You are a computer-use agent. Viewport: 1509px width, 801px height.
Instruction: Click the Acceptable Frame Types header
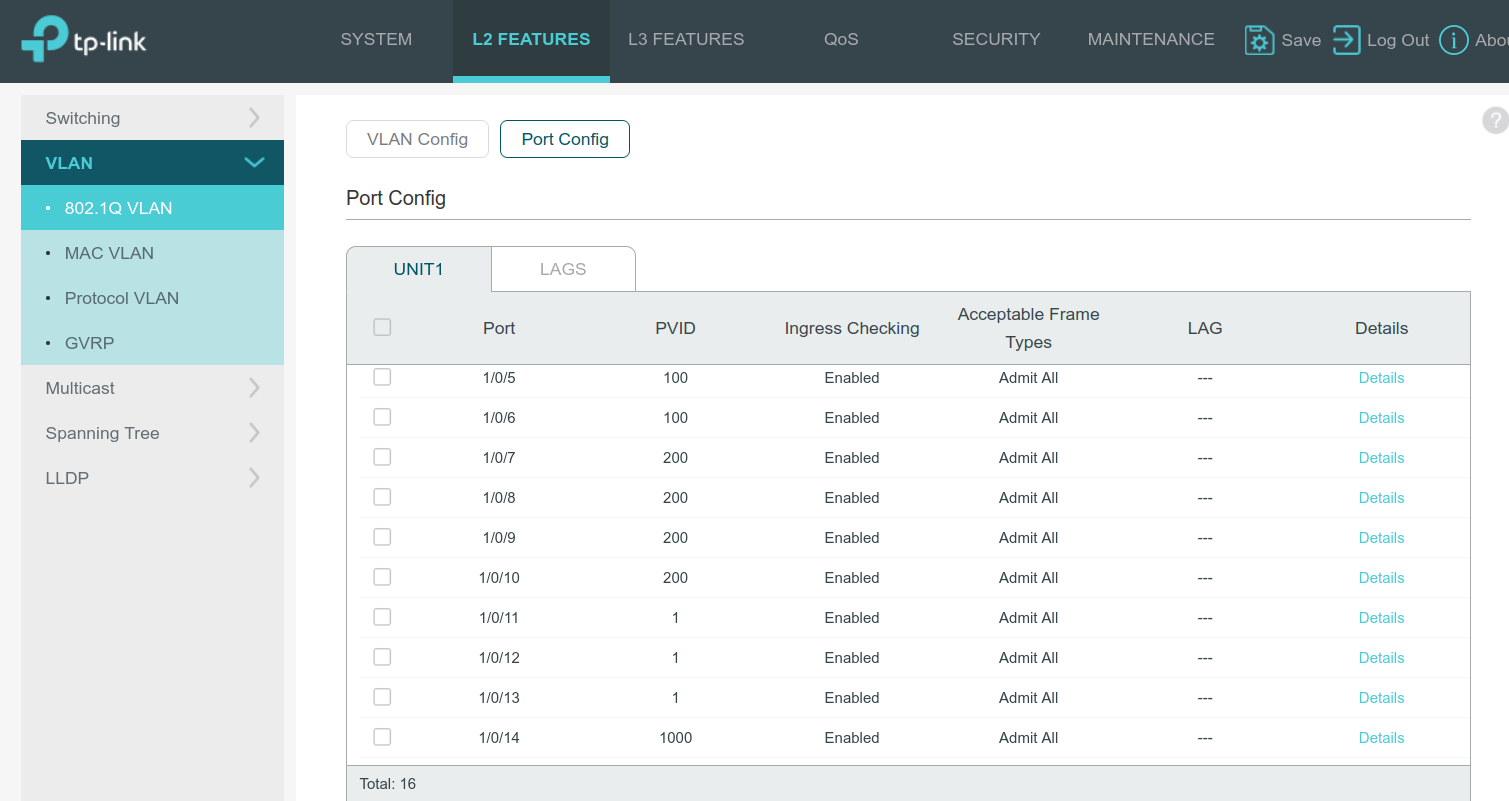click(x=1028, y=328)
